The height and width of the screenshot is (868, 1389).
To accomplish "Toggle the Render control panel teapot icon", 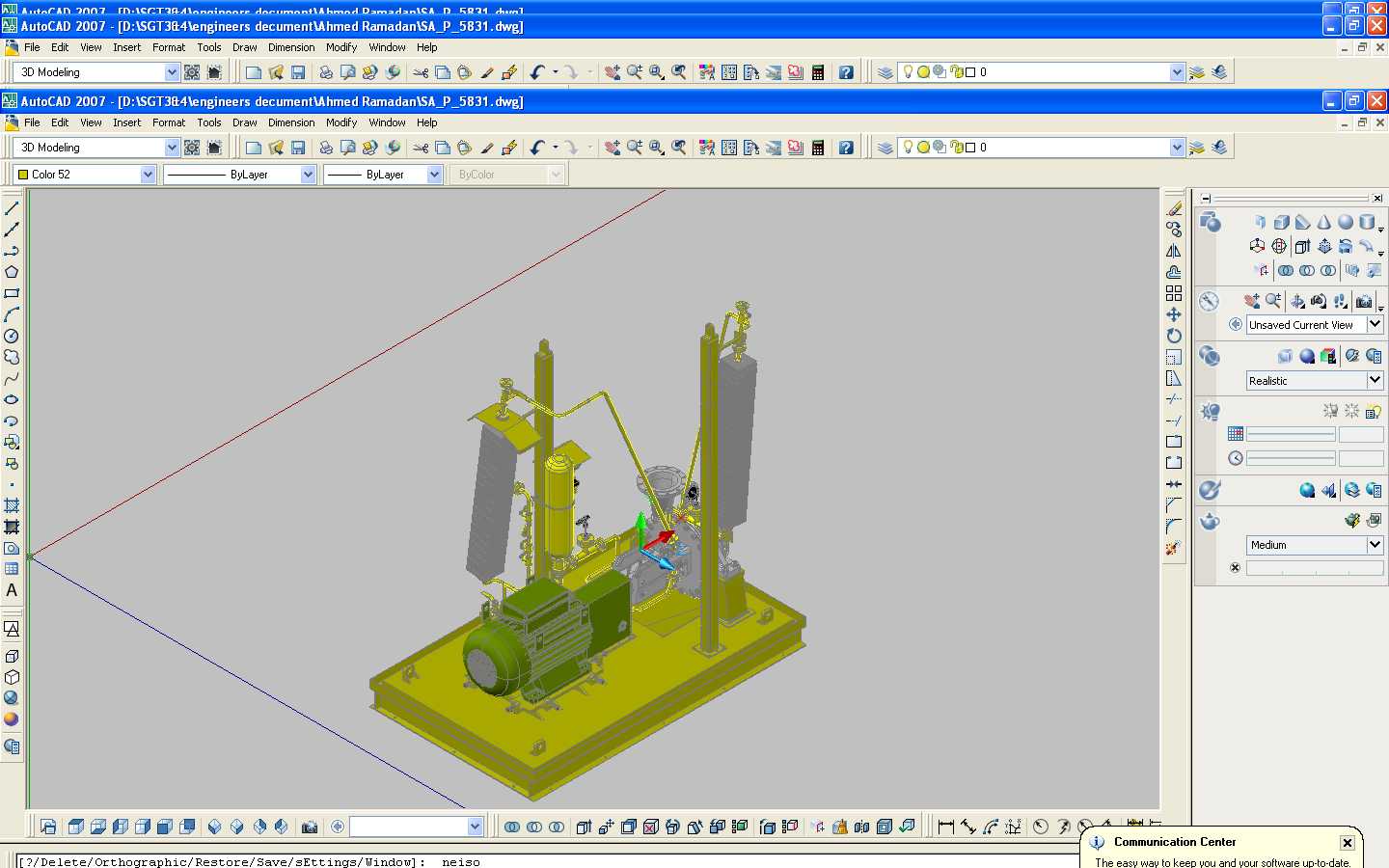I will point(1210,522).
